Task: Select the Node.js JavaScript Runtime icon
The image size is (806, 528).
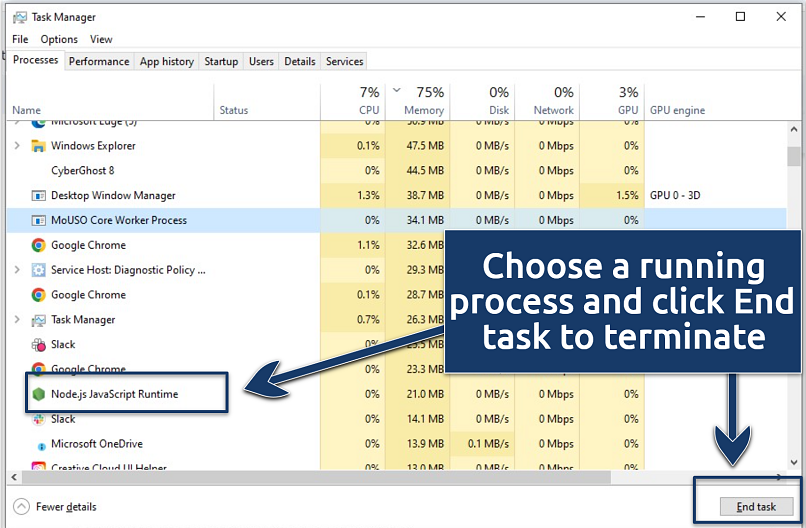Action: click(x=39, y=394)
